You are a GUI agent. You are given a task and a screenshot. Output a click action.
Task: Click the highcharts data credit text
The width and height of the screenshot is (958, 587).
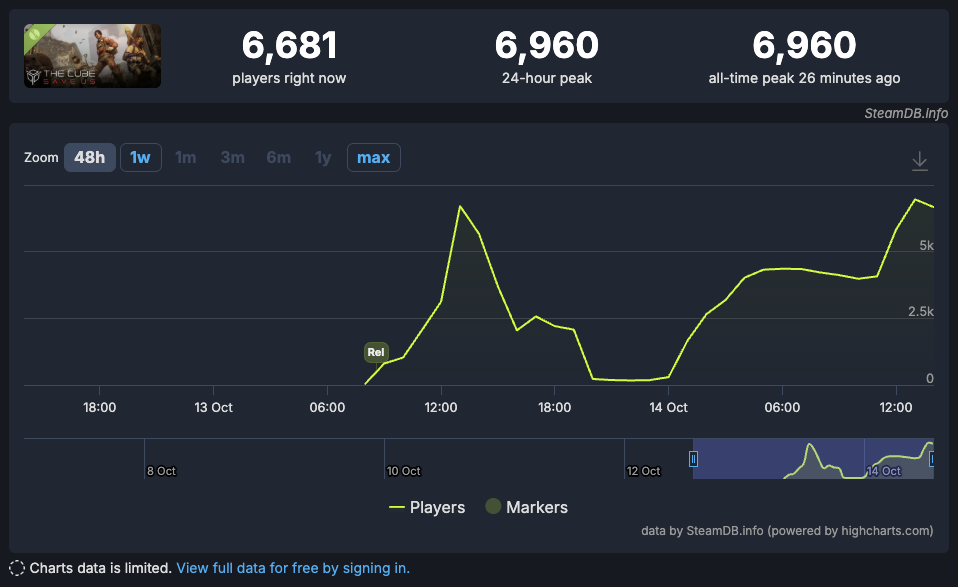click(786, 531)
